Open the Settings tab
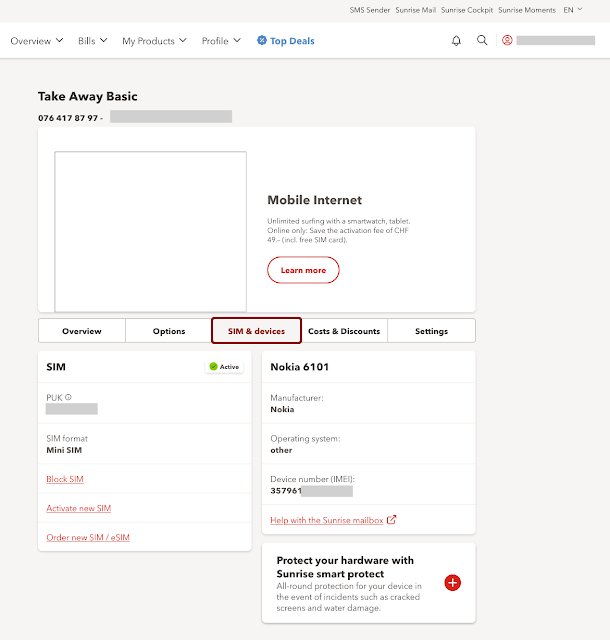Viewport: 610px width, 640px height. 431,331
